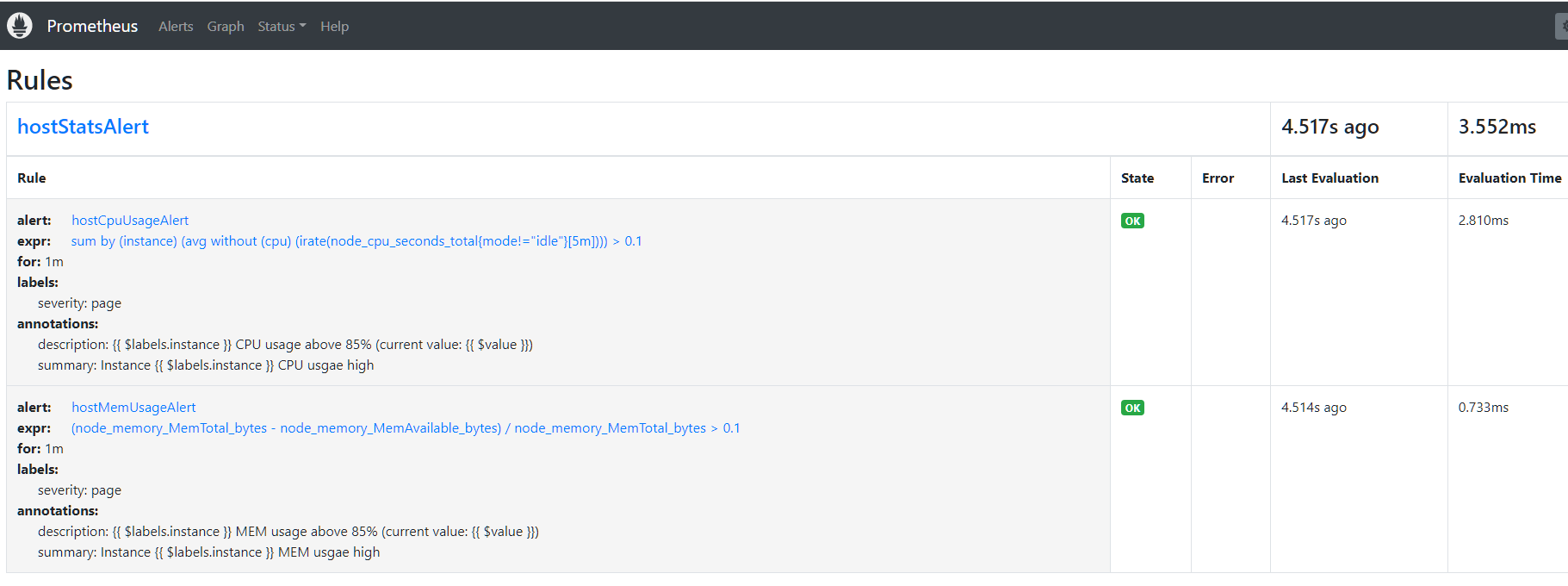Open the Help menu item
The image size is (1568, 586).
point(334,27)
